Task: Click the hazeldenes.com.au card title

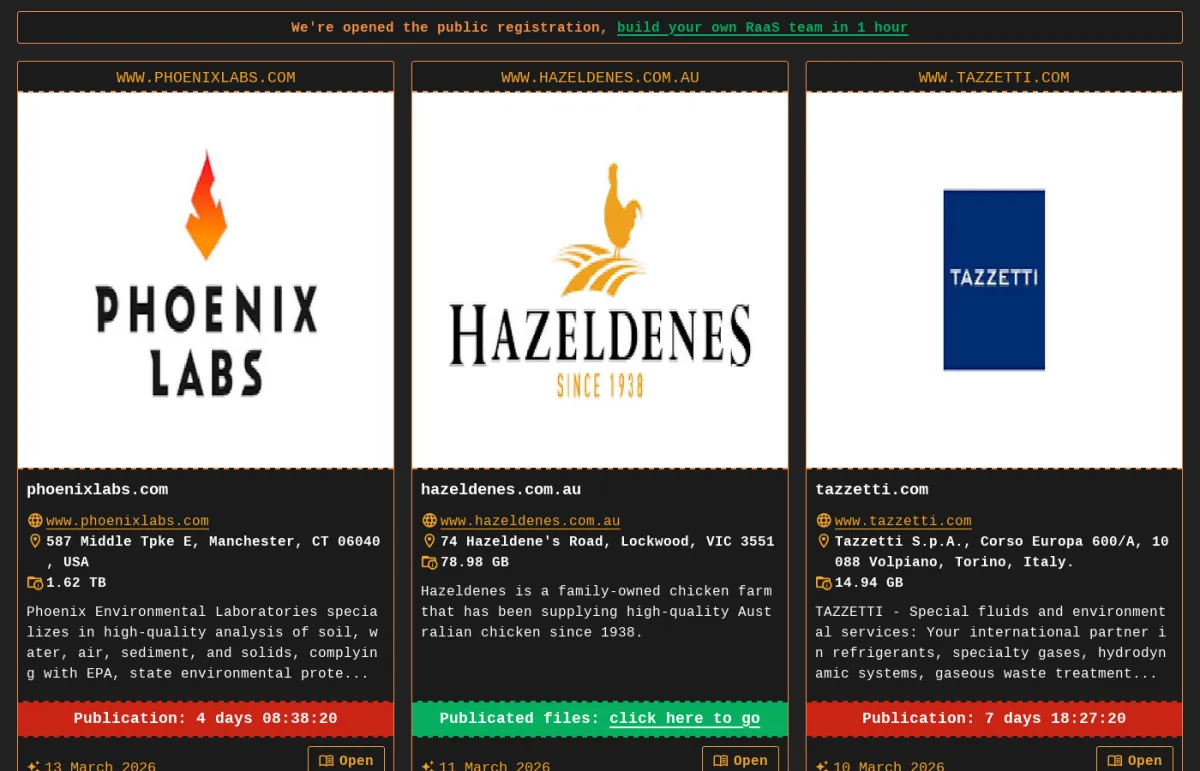Action: pos(501,490)
